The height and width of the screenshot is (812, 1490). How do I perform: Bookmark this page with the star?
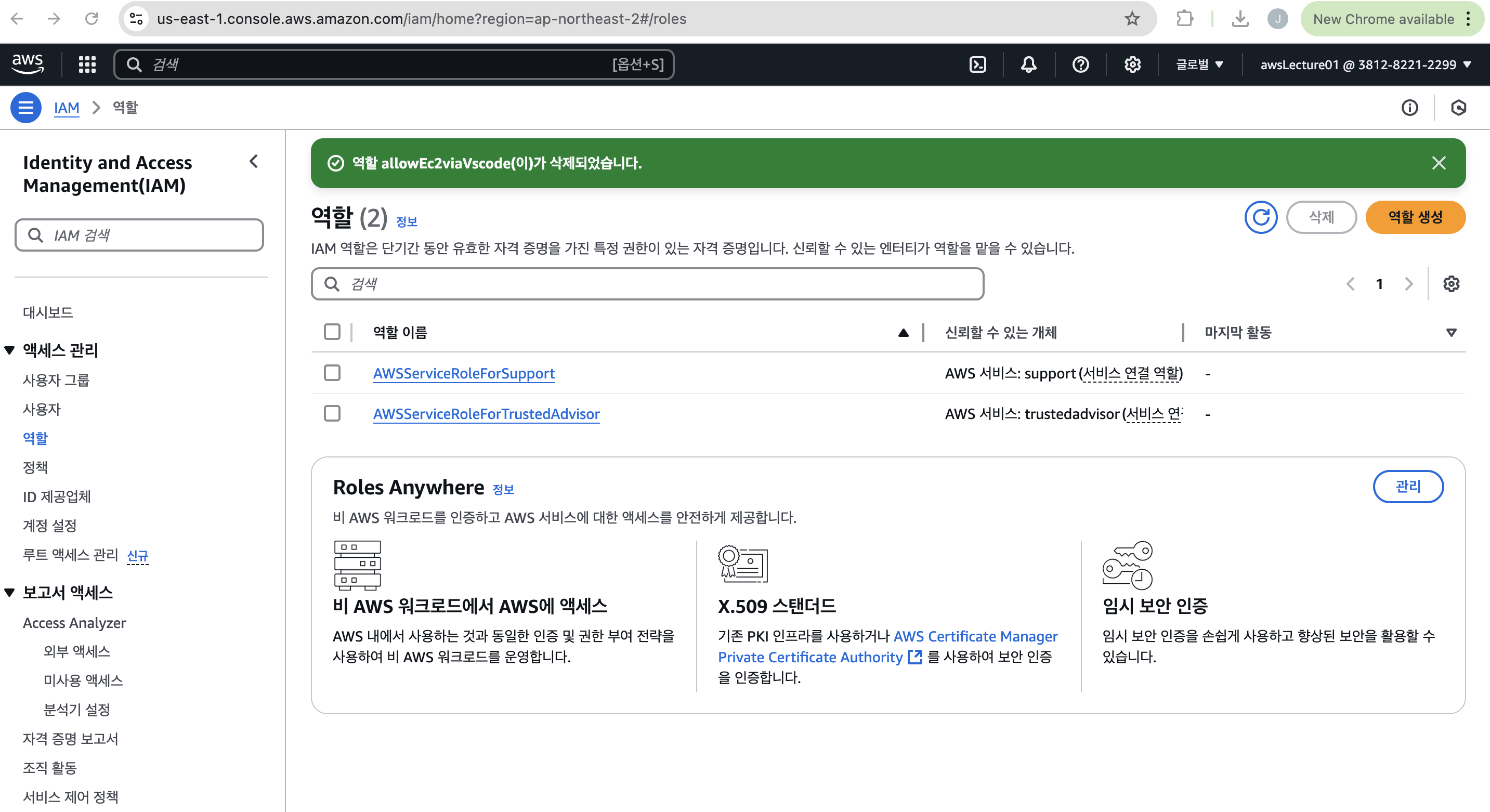(1132, 19)
